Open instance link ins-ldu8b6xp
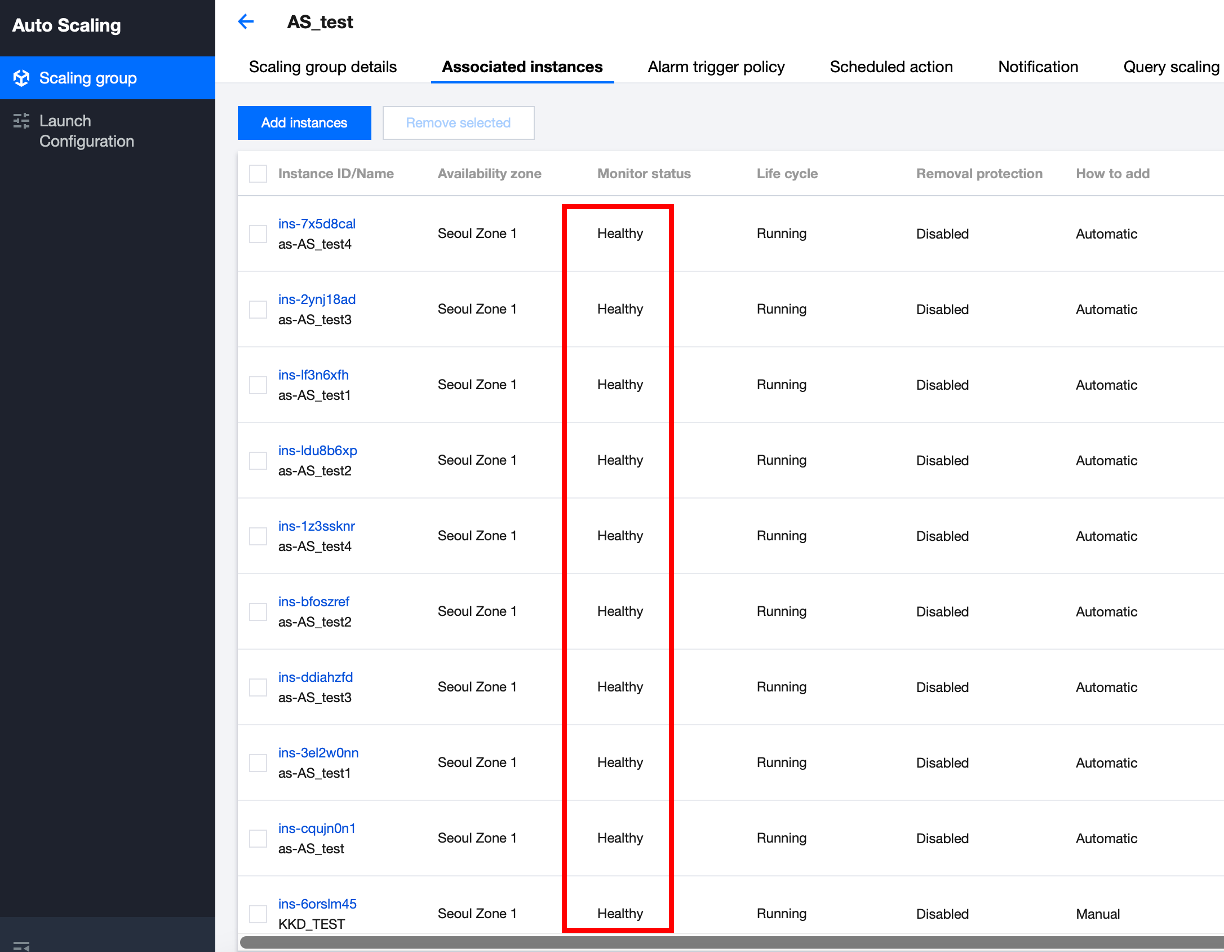 (x=318, y=451)
